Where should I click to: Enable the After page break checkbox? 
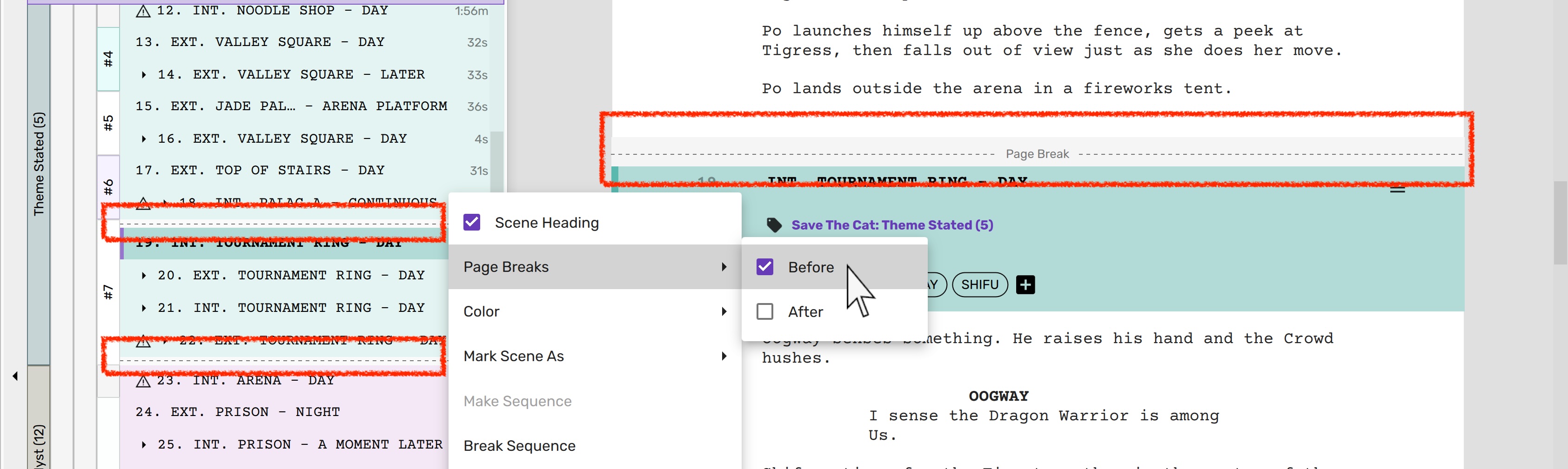(x=764, y=312)
